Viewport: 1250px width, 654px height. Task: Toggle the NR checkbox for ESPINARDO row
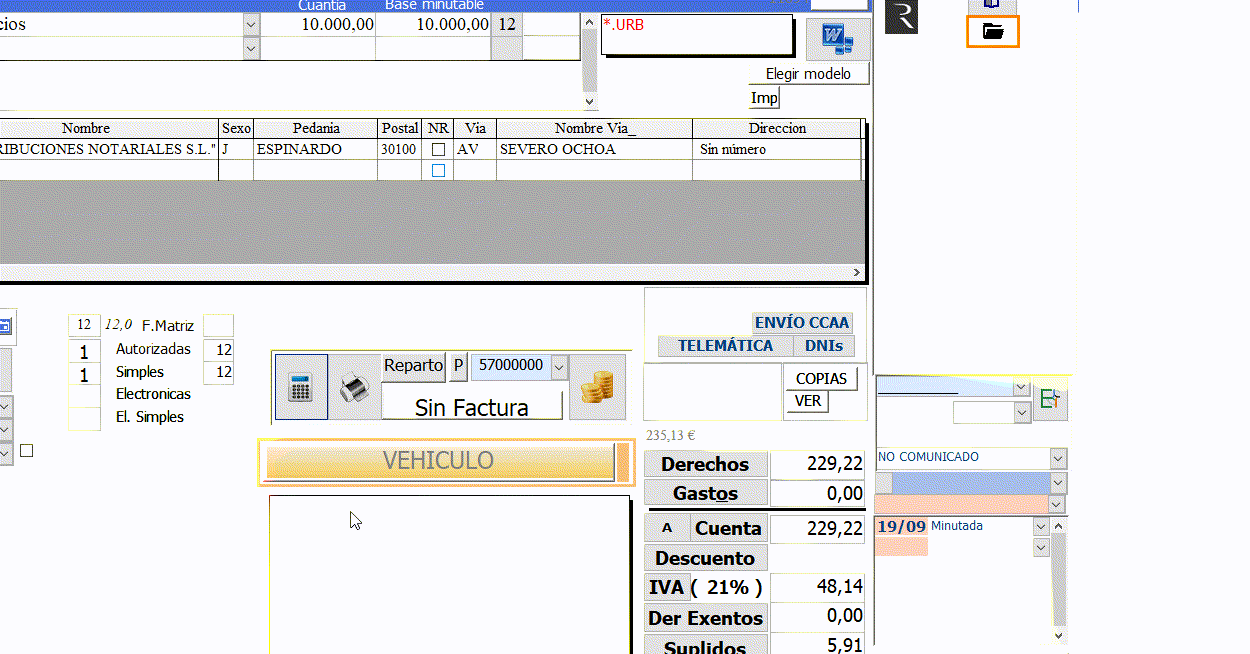pyautogui.click(x=438, y=149)
